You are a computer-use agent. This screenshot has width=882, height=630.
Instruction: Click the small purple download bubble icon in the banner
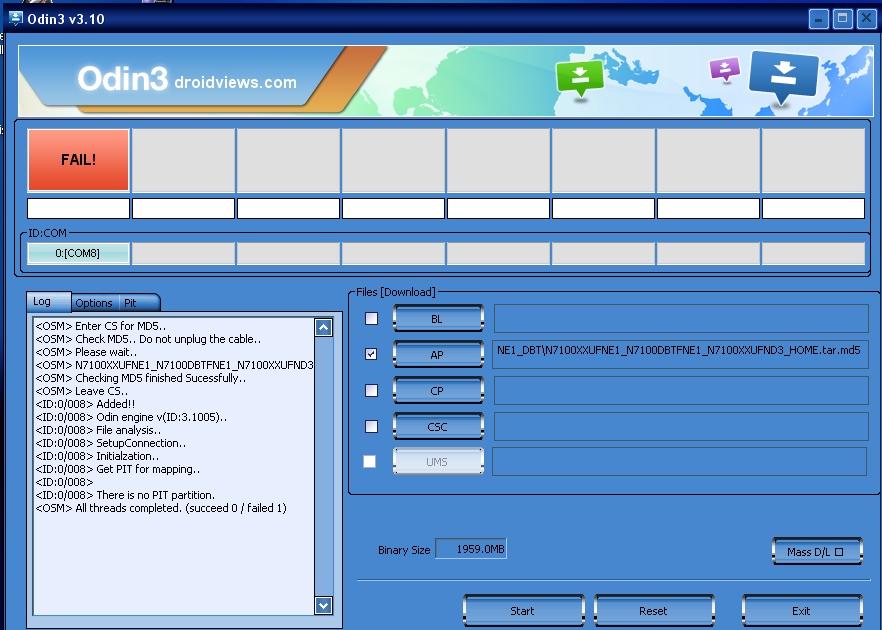[724, 70]
